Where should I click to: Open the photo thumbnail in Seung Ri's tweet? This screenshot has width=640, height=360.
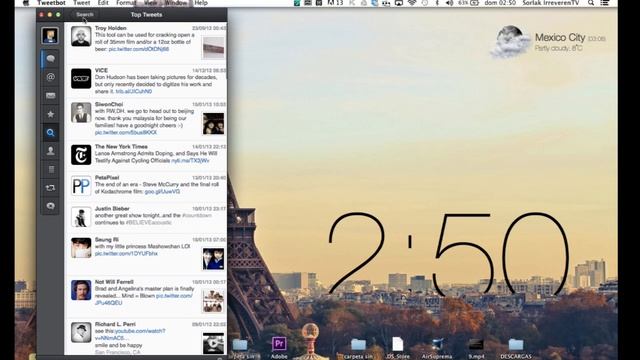point(213,259)
